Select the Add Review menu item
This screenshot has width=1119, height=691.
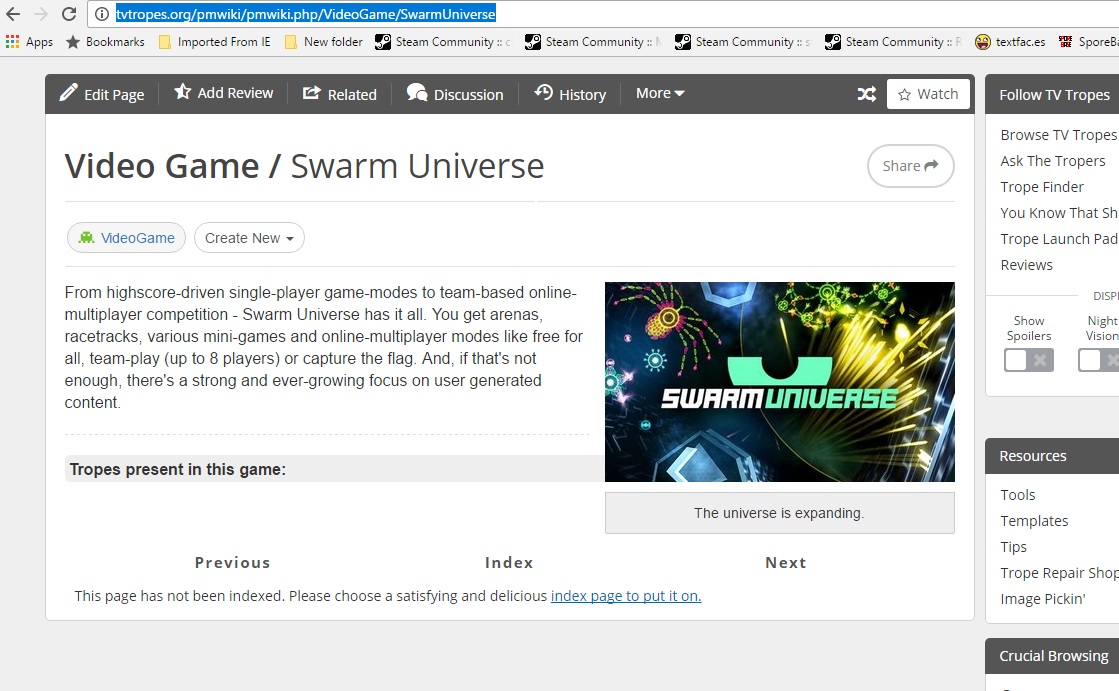pyautogui.click(x=235, y=93)
